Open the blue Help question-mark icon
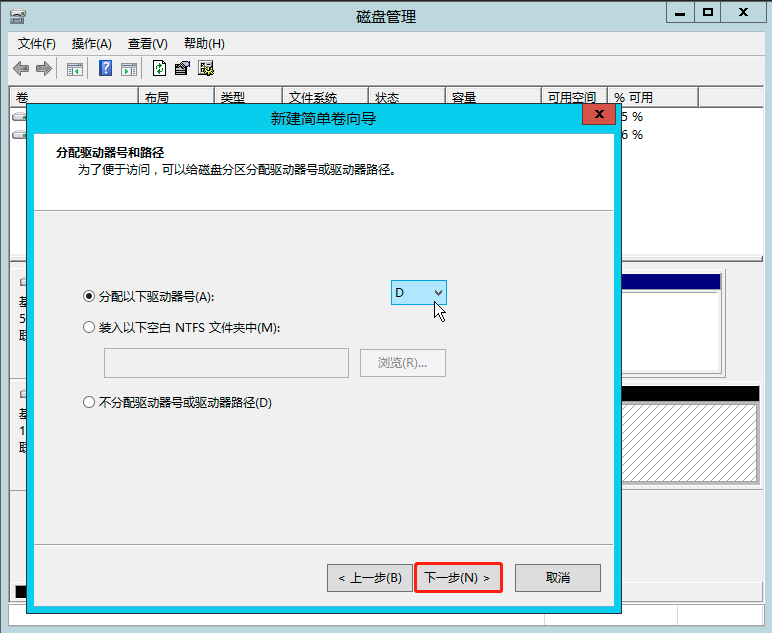Viewport: 772px width, 633px height. point(105,68)
